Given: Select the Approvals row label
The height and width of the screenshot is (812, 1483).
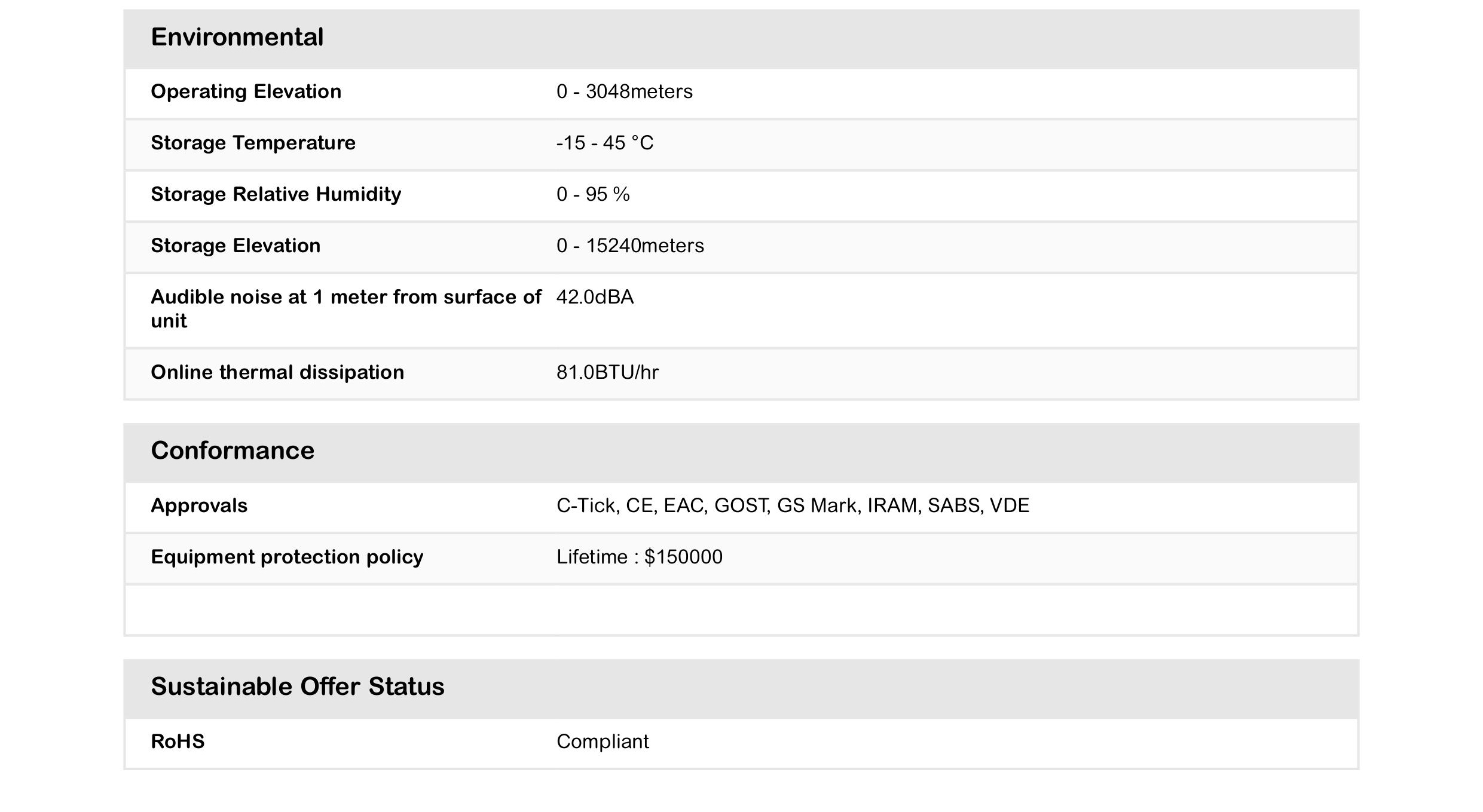Looking at the screenshot, I should pos(199,505).
